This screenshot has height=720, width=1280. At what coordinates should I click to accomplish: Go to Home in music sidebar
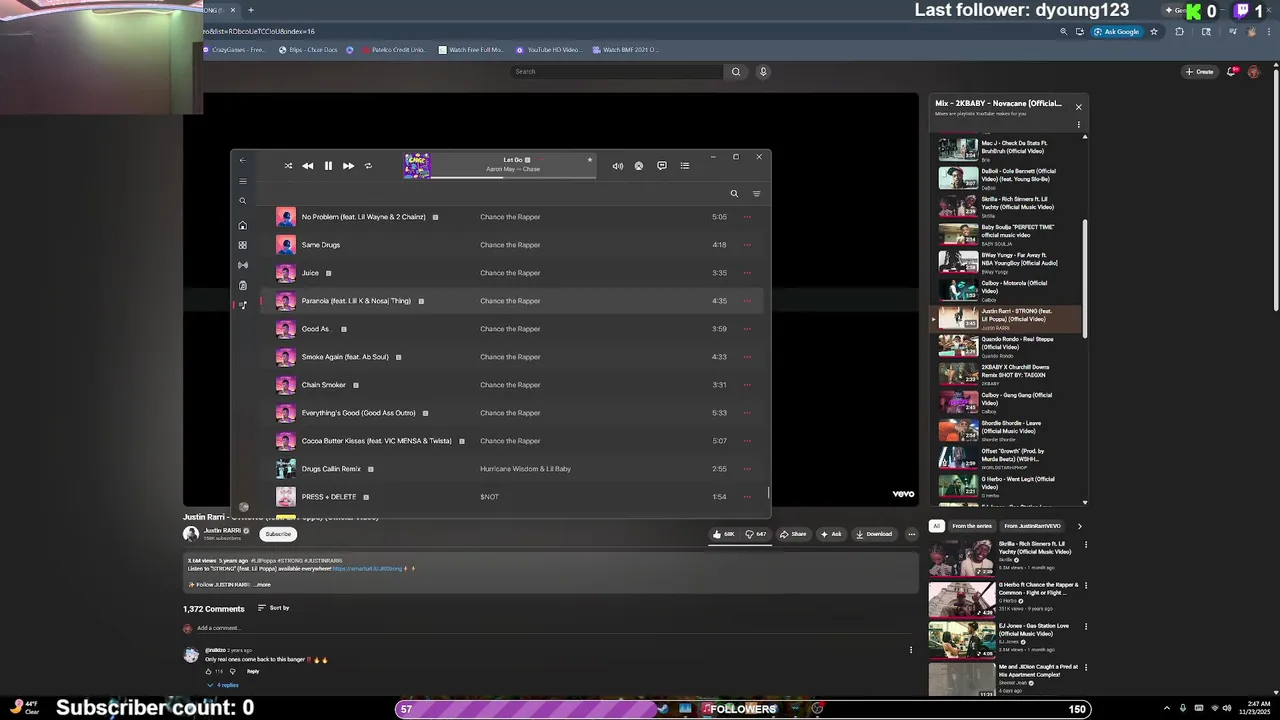242,225
